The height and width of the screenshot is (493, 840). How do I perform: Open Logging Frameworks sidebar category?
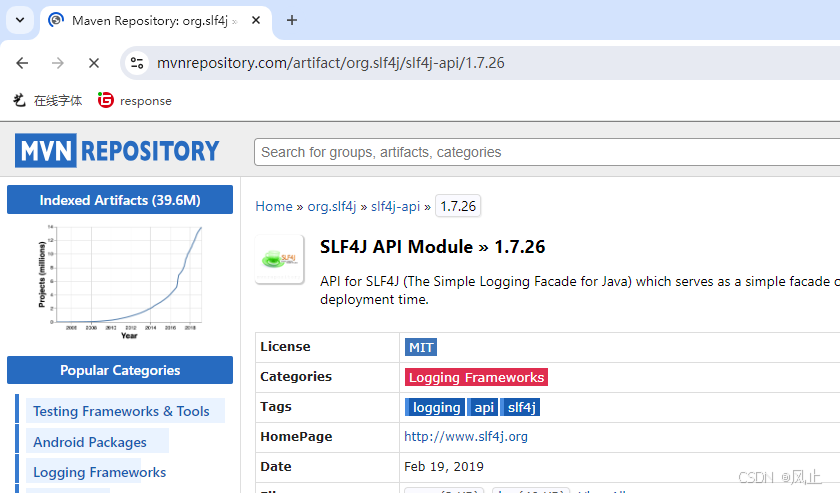tap(100, 472)
